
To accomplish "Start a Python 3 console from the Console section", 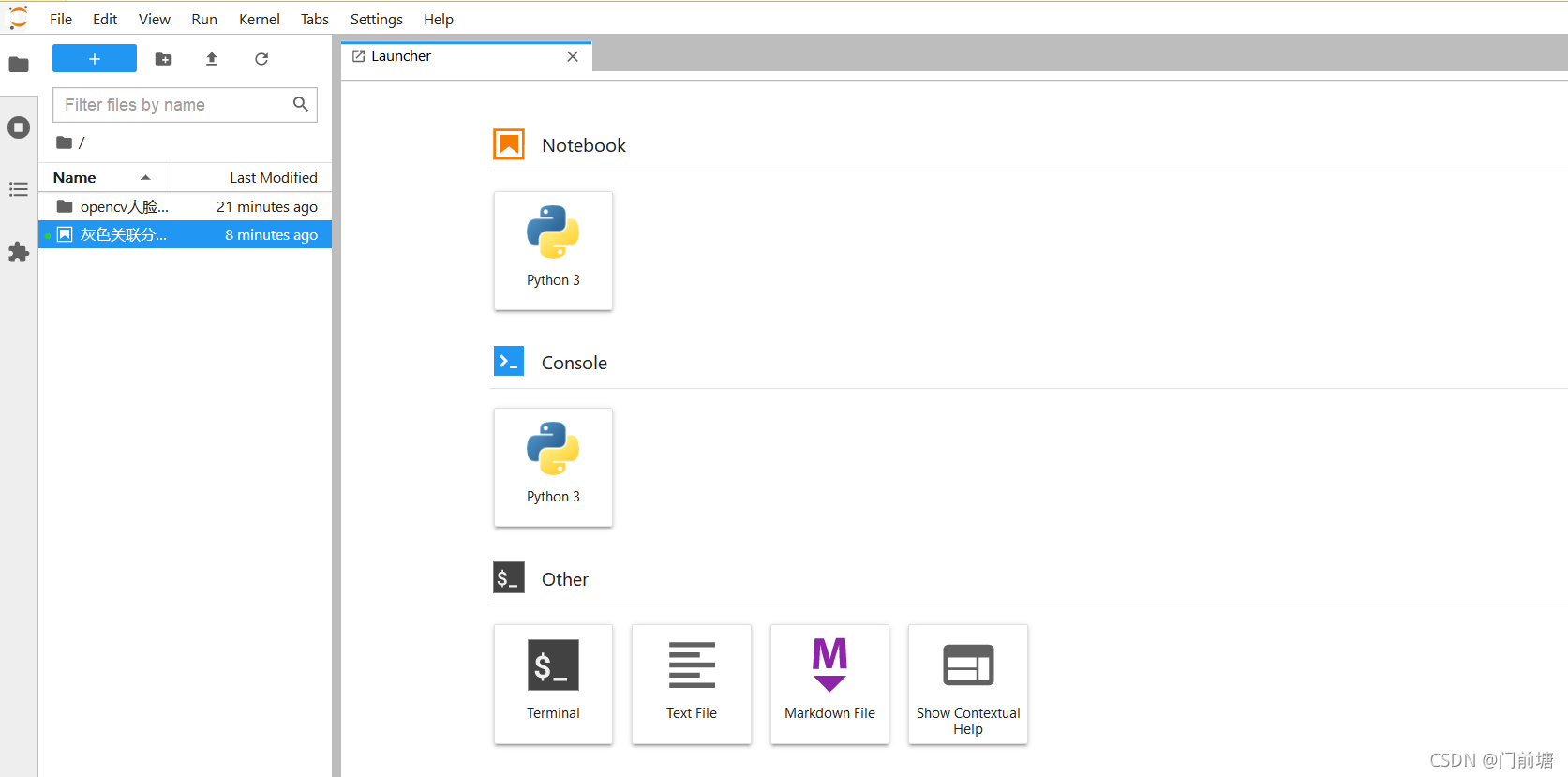I will 553,467.
